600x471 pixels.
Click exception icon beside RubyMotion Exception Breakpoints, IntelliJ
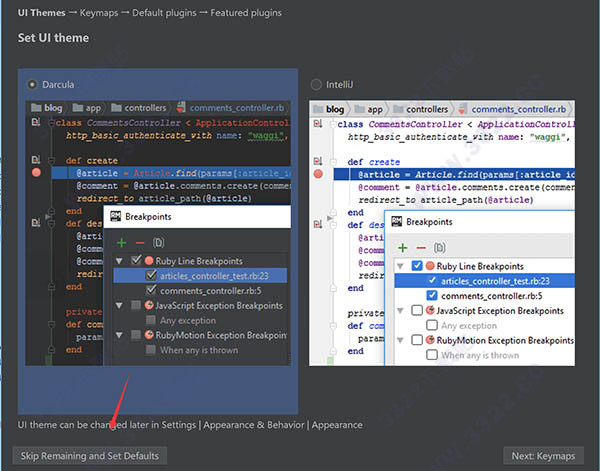430,340
